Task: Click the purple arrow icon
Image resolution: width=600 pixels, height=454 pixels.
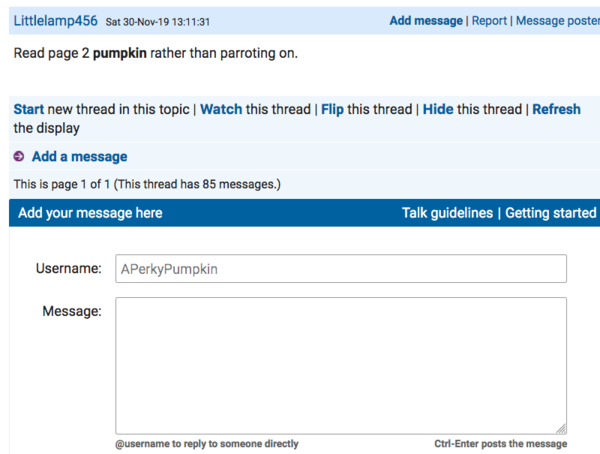Action: [19, 157]
